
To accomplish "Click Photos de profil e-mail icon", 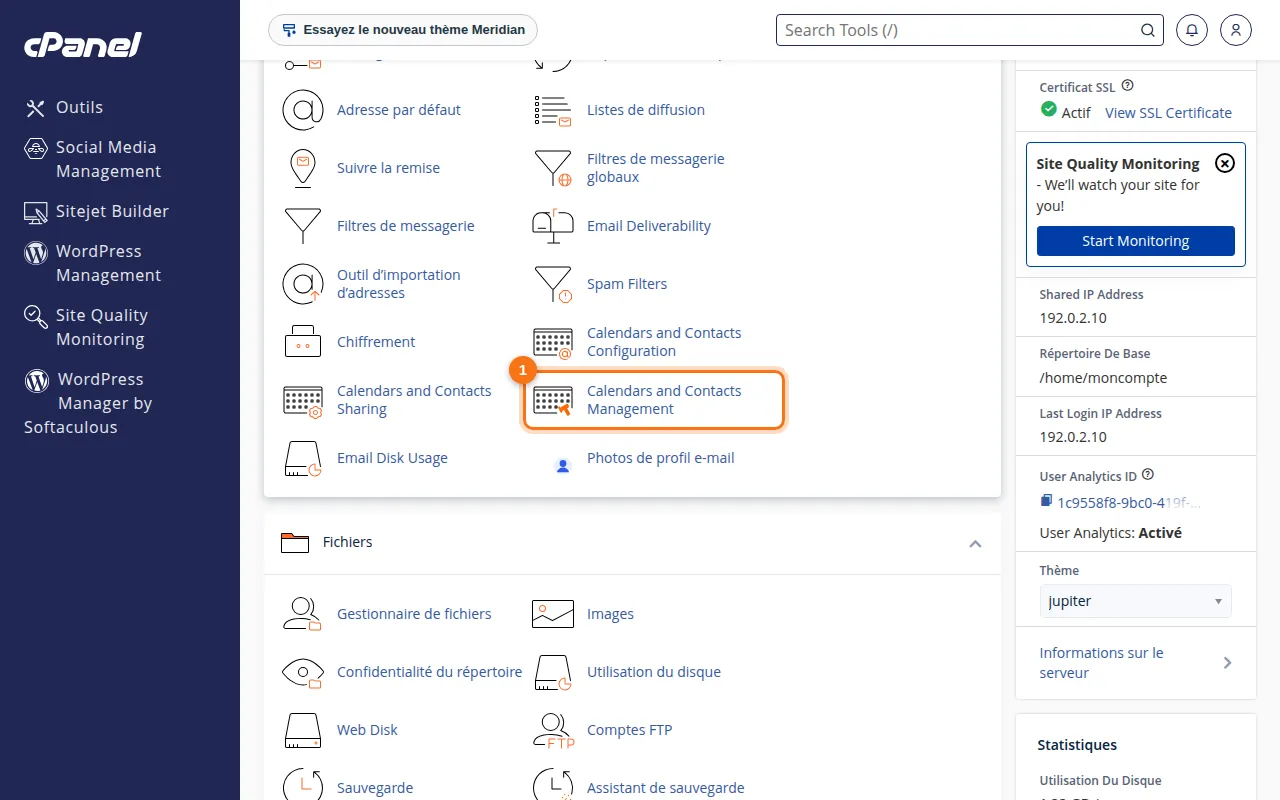I will tap(562, 465).
